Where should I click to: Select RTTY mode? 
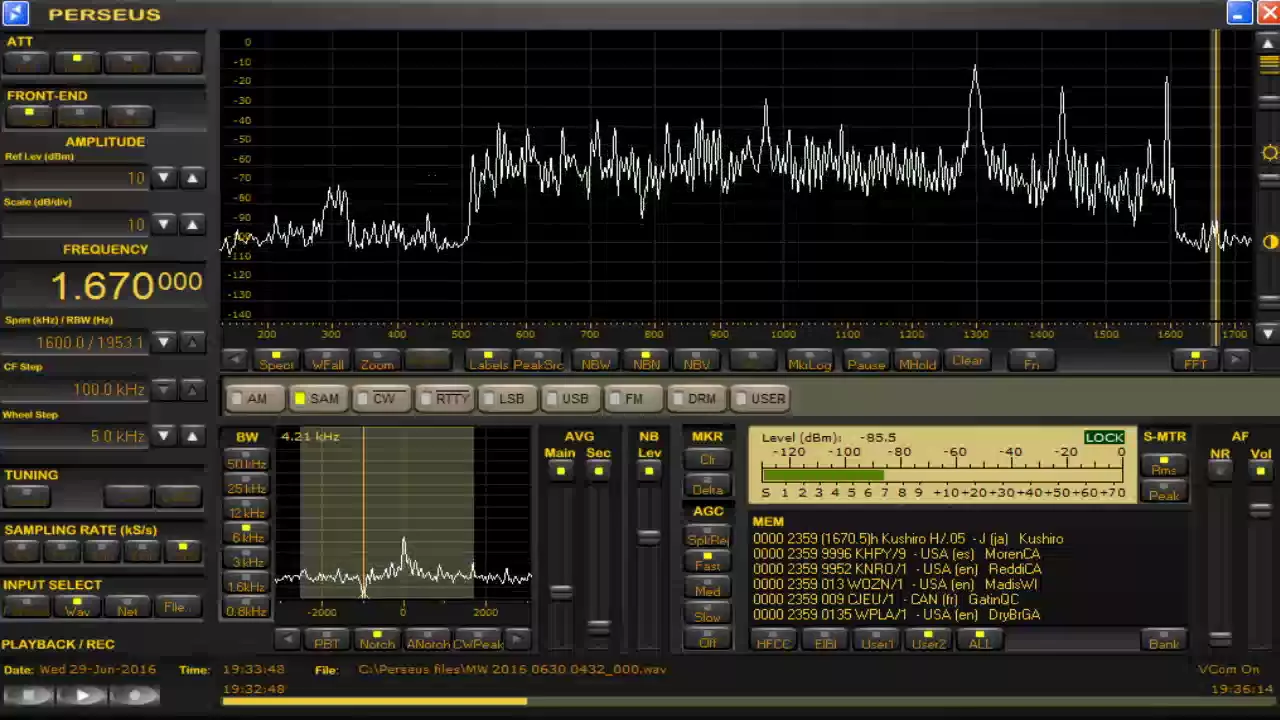tap(444, 399)
